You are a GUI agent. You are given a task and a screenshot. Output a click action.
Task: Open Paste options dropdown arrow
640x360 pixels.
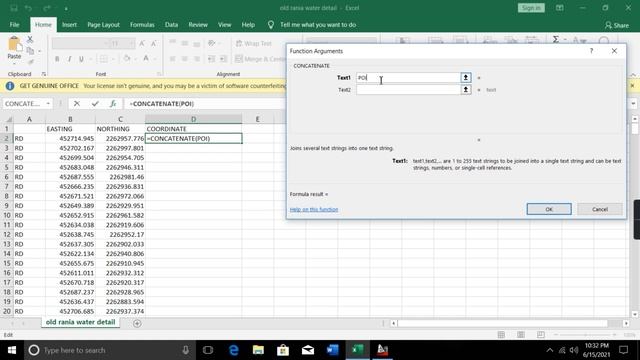click(x=14, y=64)
